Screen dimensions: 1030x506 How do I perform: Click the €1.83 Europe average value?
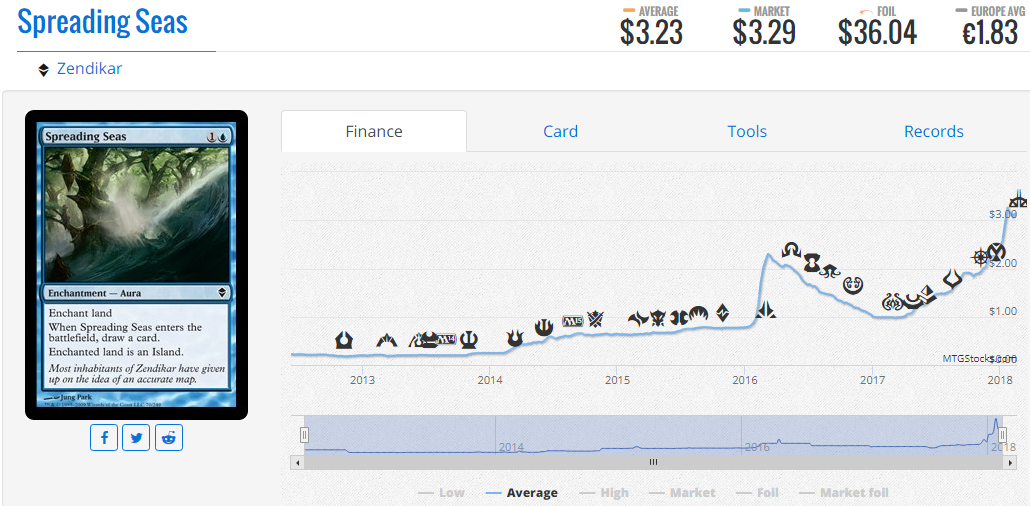(x=989, y=32)
